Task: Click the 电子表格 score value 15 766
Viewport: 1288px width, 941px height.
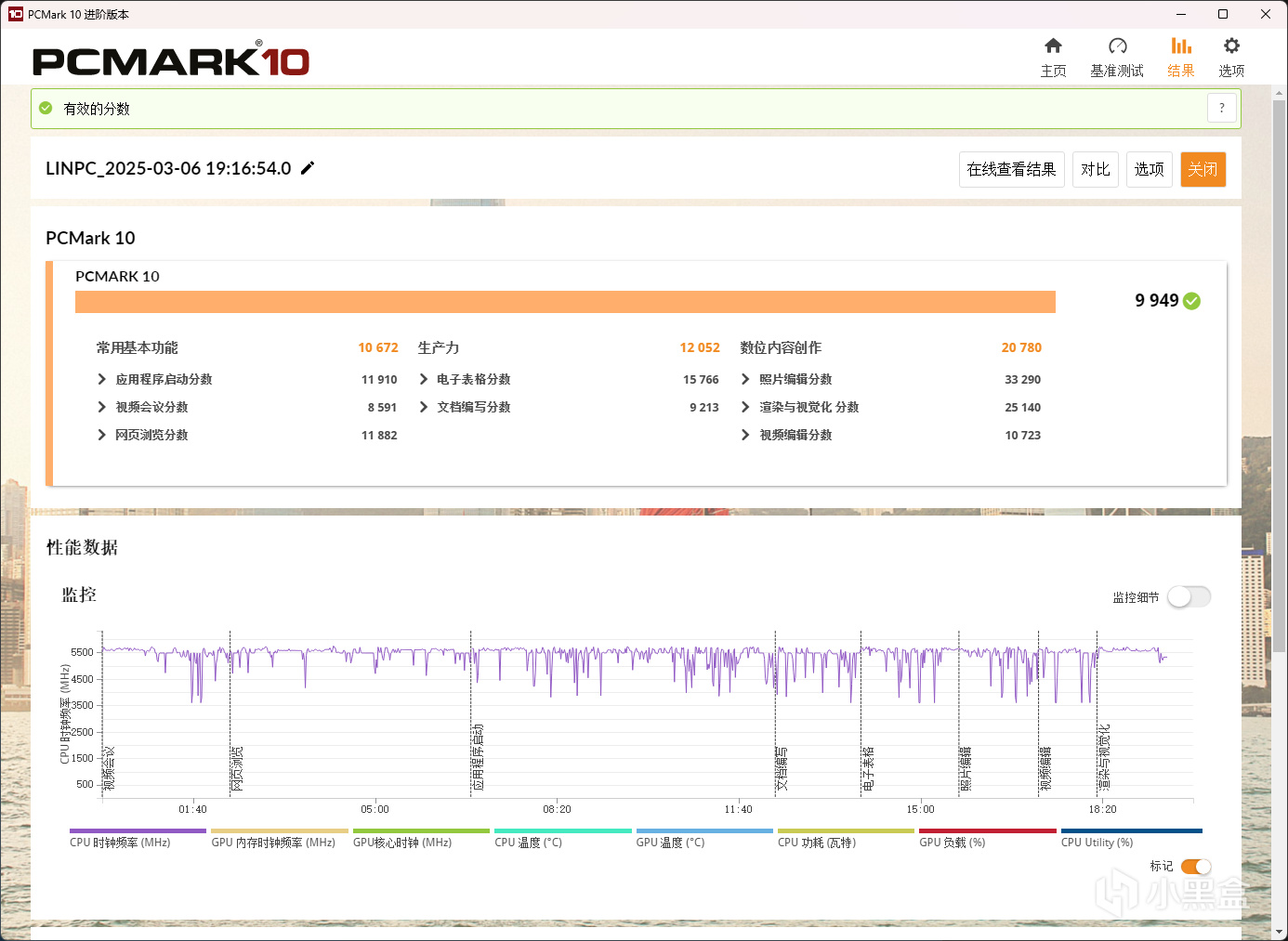Action: 701,379
